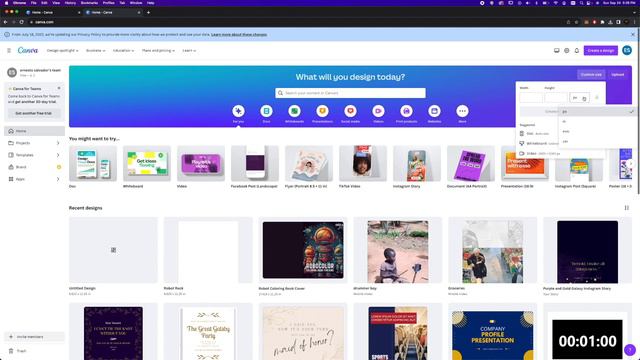Reload the page in Chrome
640x360 pixels.
(x=22, y=22)
